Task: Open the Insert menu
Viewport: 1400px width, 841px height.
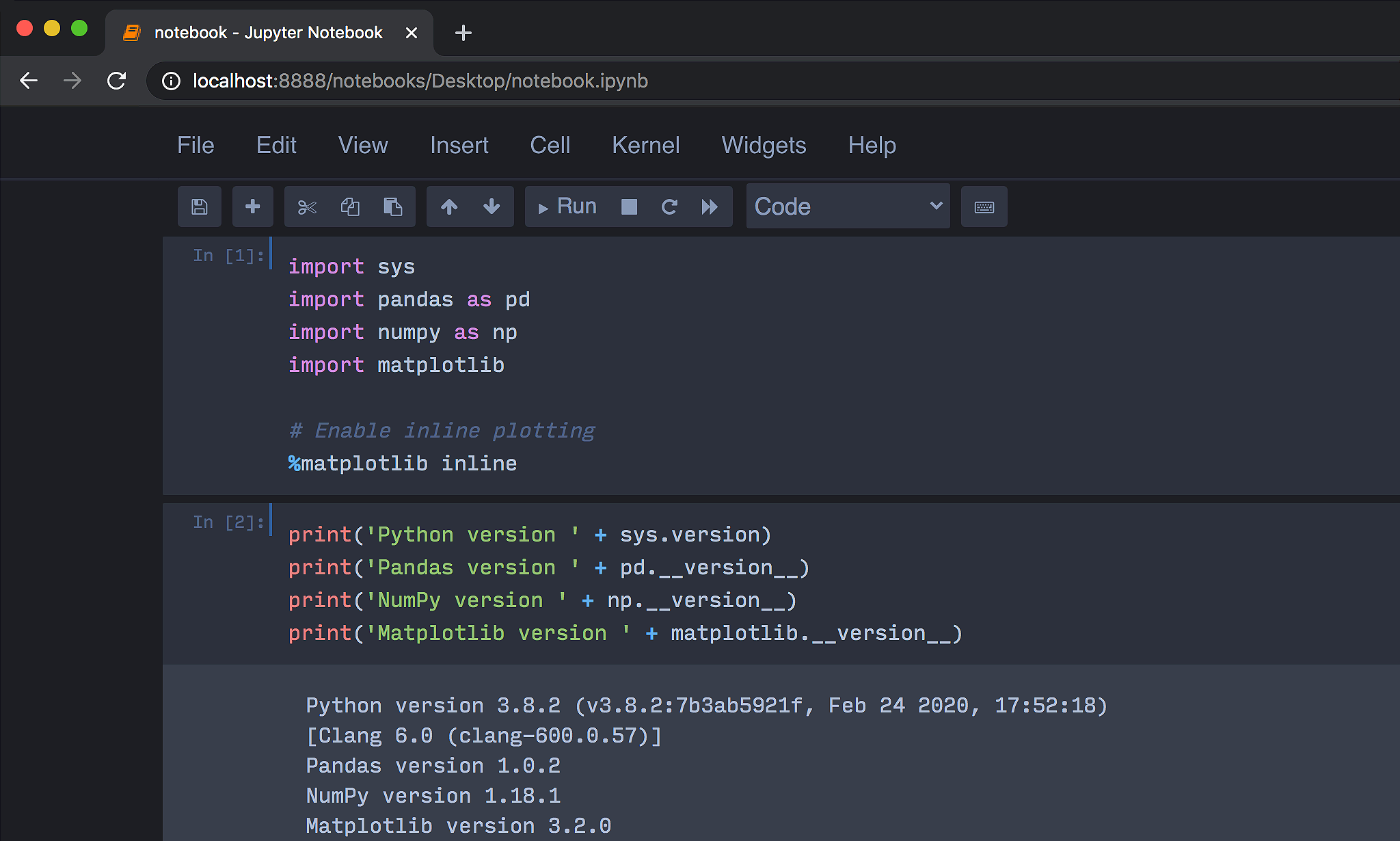Action: pos(459,145)
